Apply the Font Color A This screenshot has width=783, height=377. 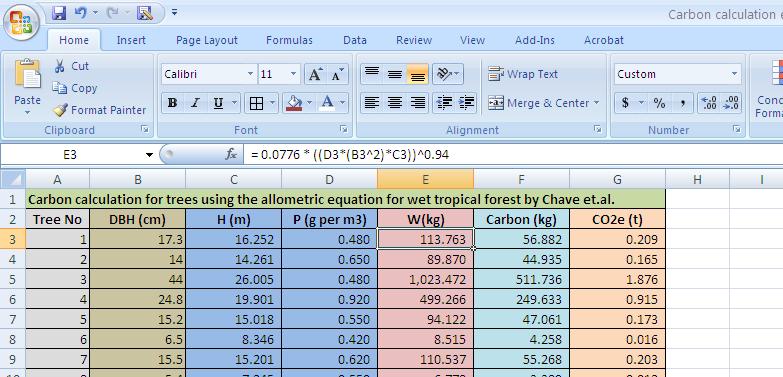tap(327, 103)
